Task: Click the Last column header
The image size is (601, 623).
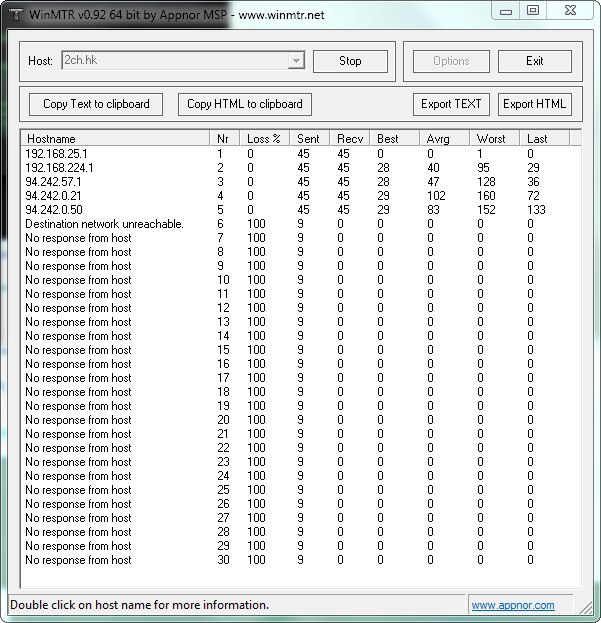Action: (545, 139)
